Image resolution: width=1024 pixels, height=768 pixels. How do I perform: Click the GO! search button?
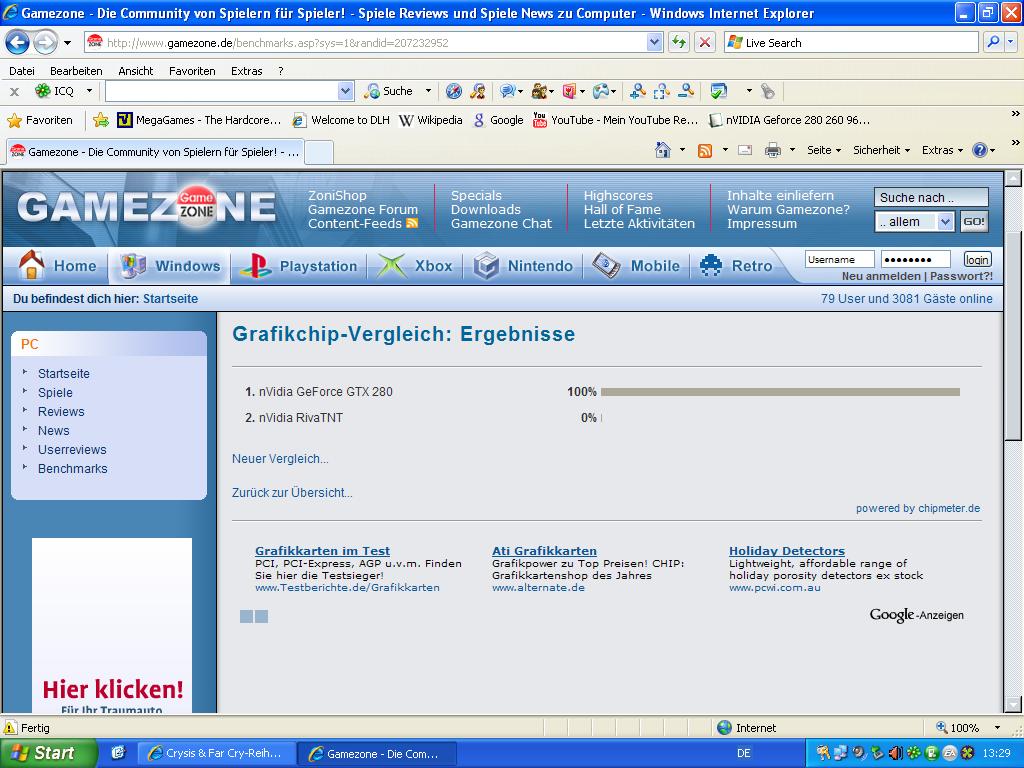[x=973, y=221]
